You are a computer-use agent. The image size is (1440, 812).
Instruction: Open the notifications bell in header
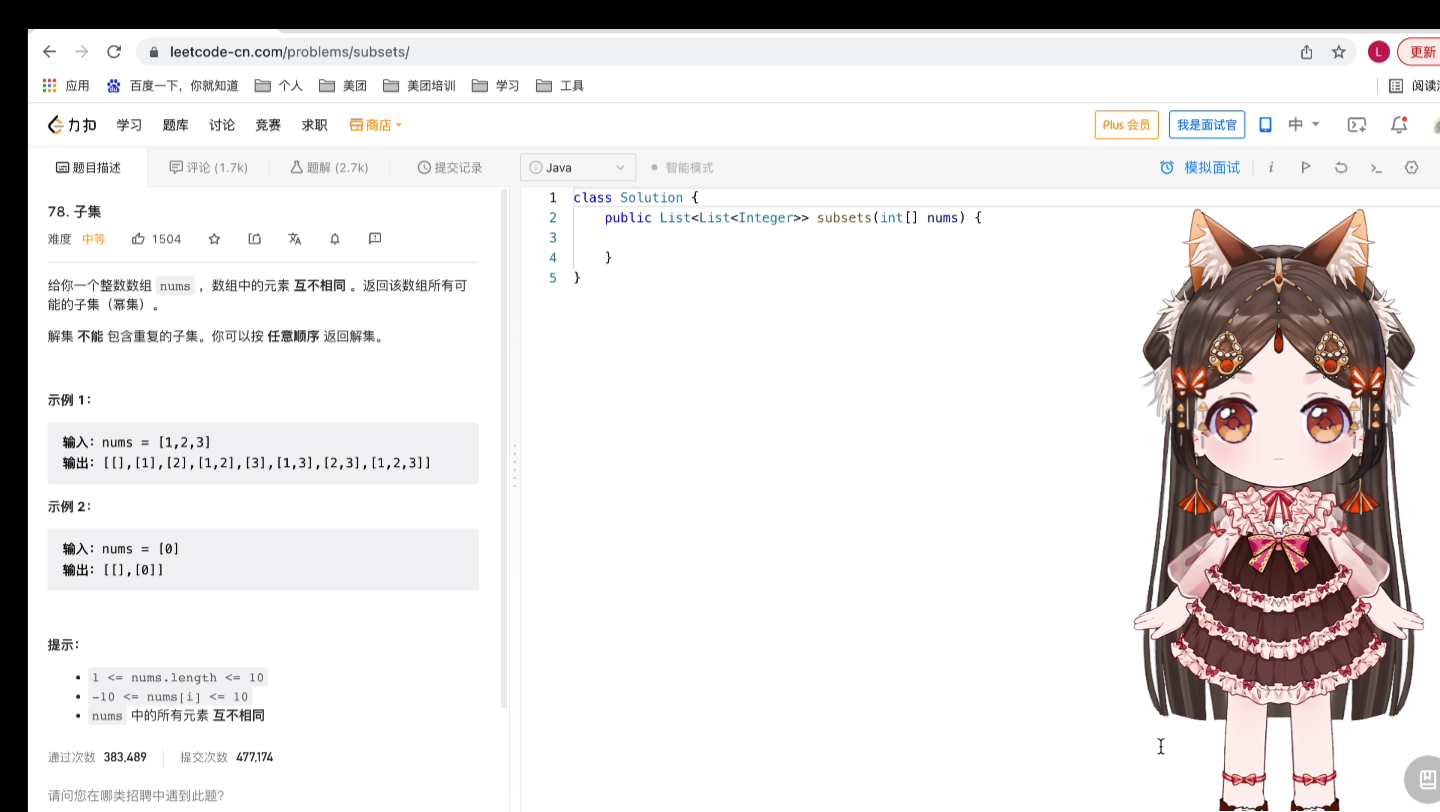pyautogui.click(x=1399, y=125)
